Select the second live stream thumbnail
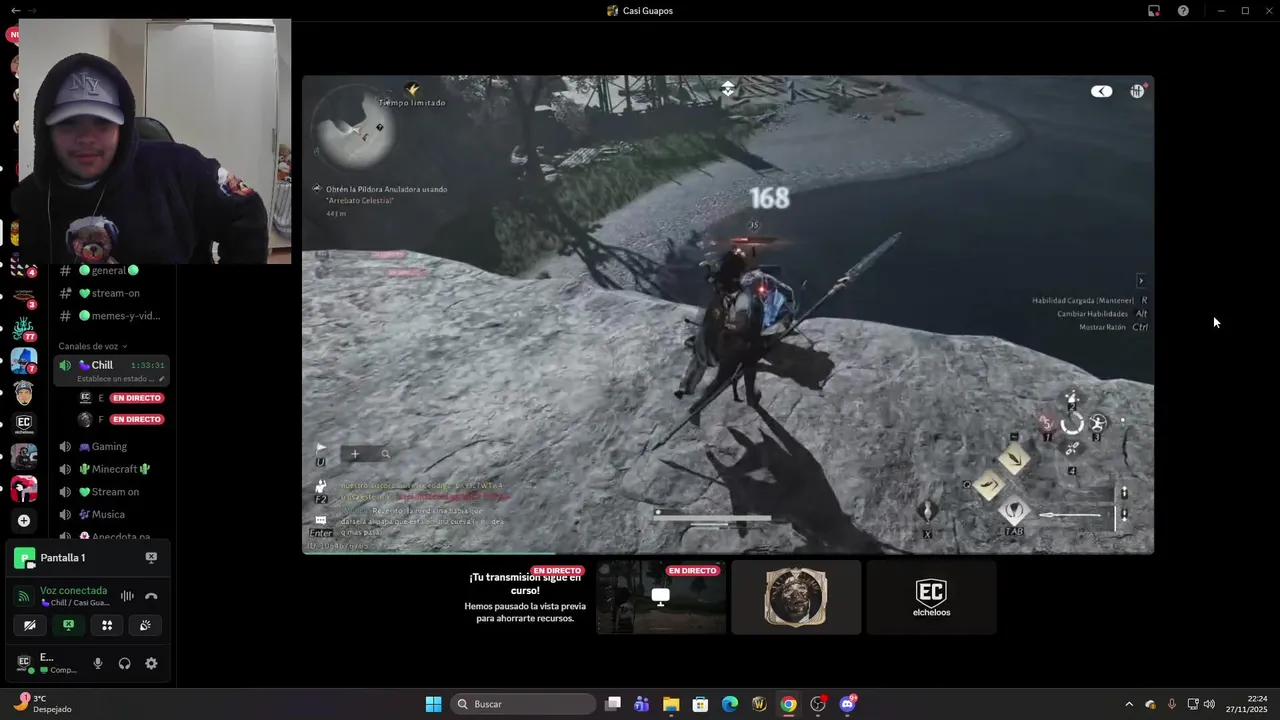The height and width of the screenshot is (720, 1280). click(661, 597)
